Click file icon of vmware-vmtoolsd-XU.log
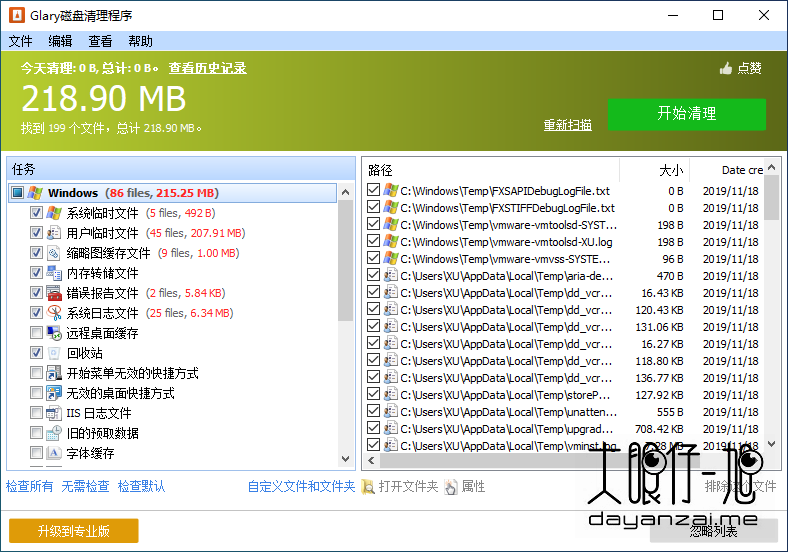The image size is (788, 552). click(x=391, y=242)
